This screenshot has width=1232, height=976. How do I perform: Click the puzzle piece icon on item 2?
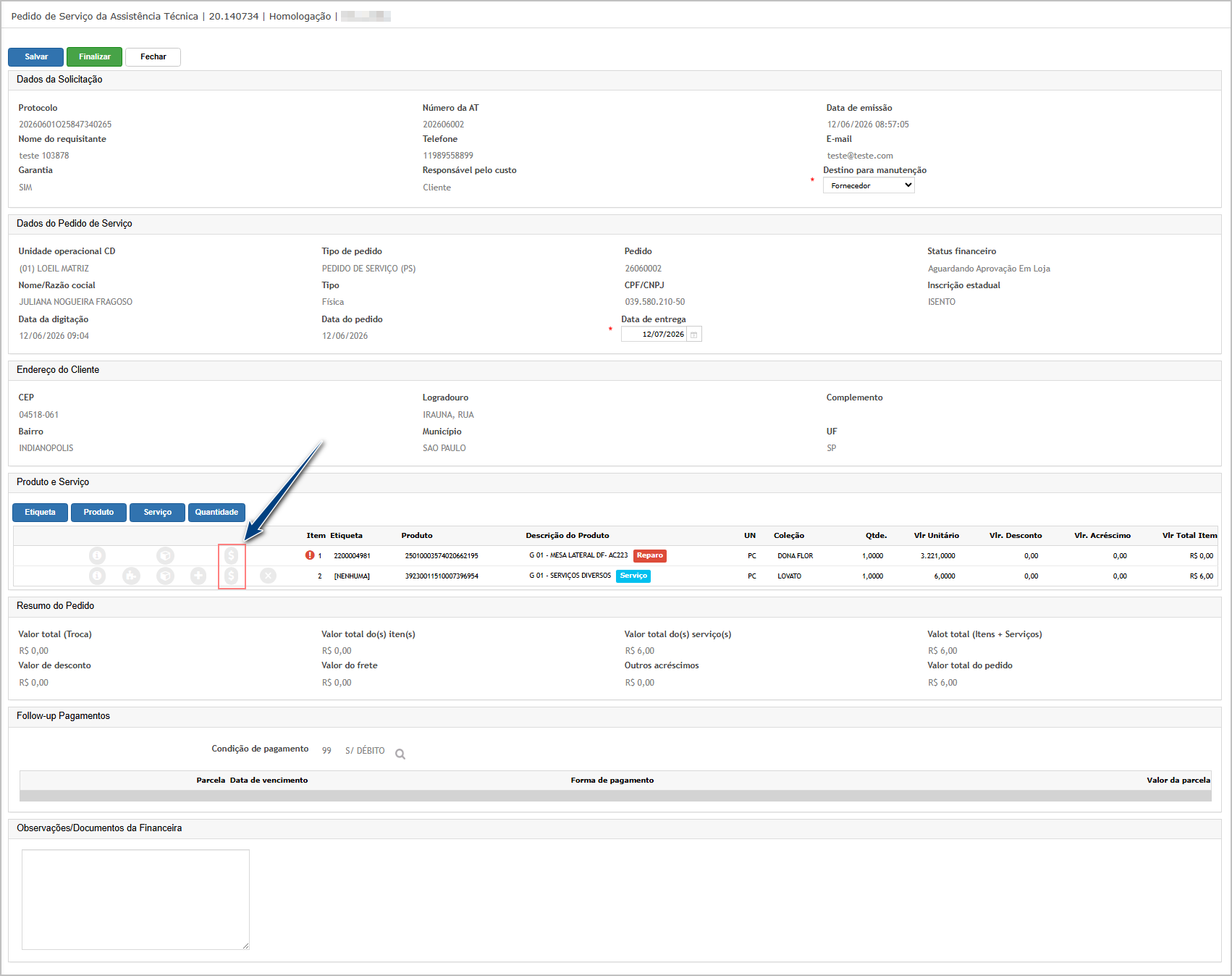pos(131,576)
